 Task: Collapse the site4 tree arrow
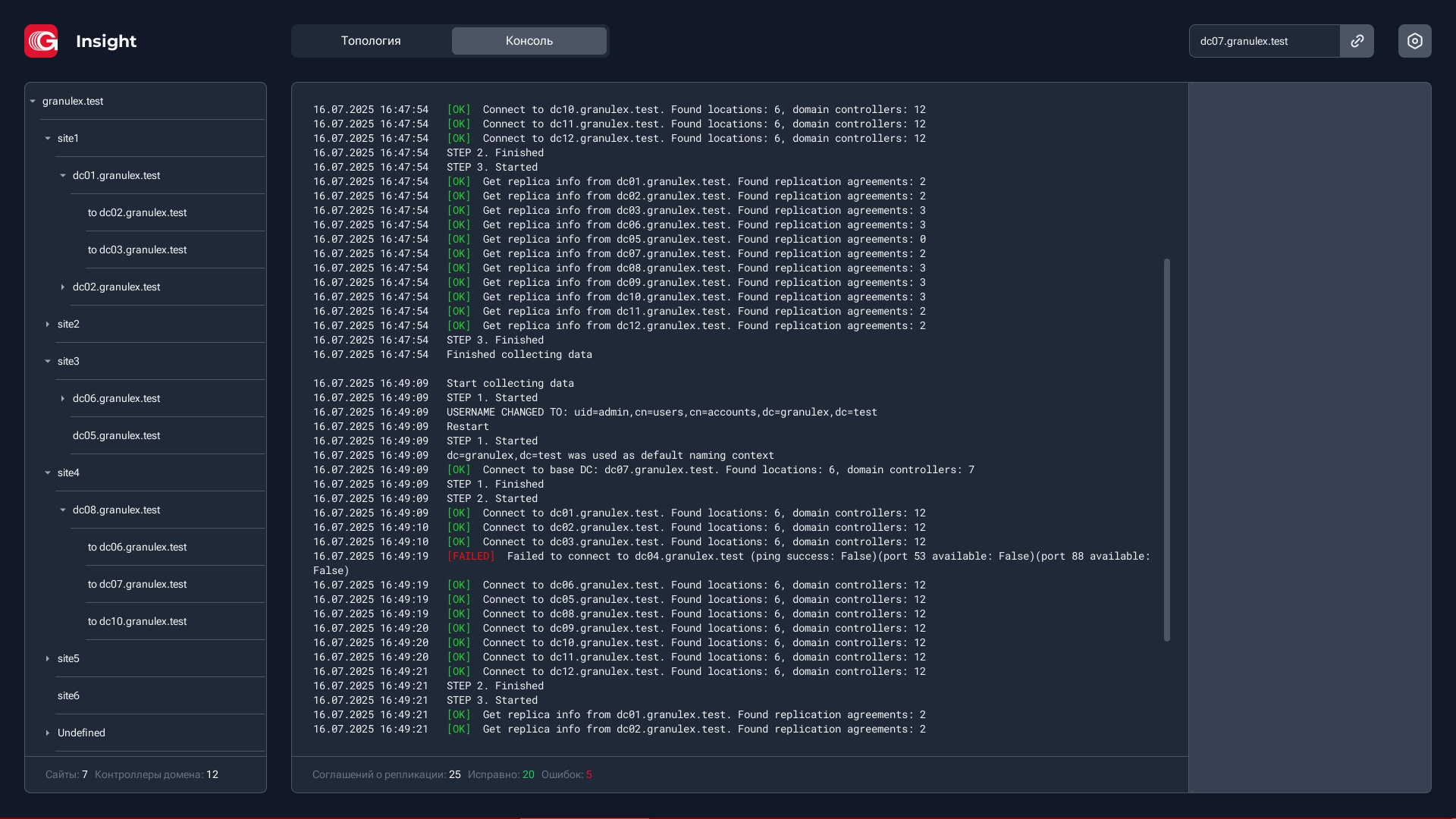[x=48, y=472]
